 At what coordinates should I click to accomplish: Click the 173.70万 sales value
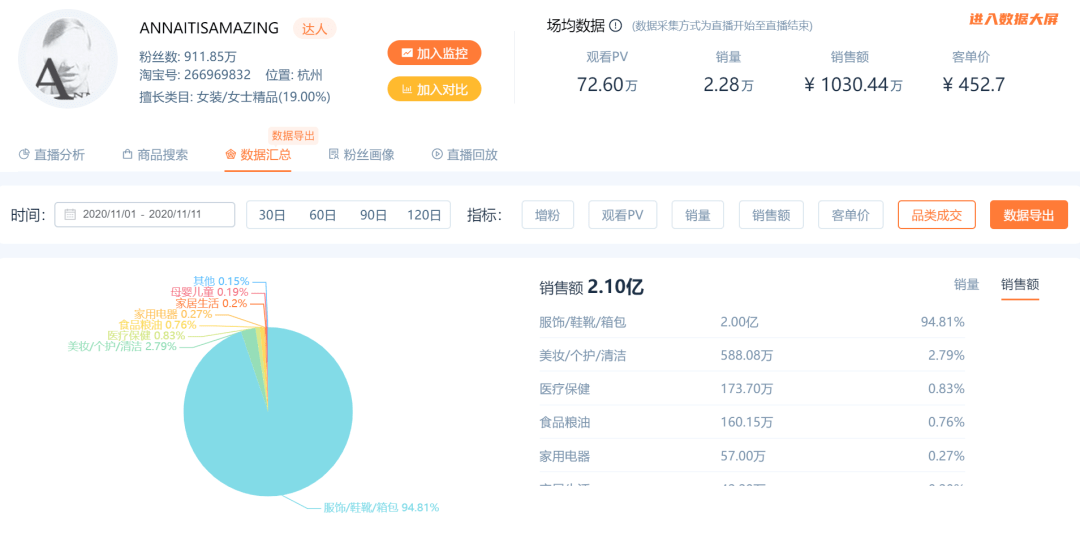pos(747,389)
